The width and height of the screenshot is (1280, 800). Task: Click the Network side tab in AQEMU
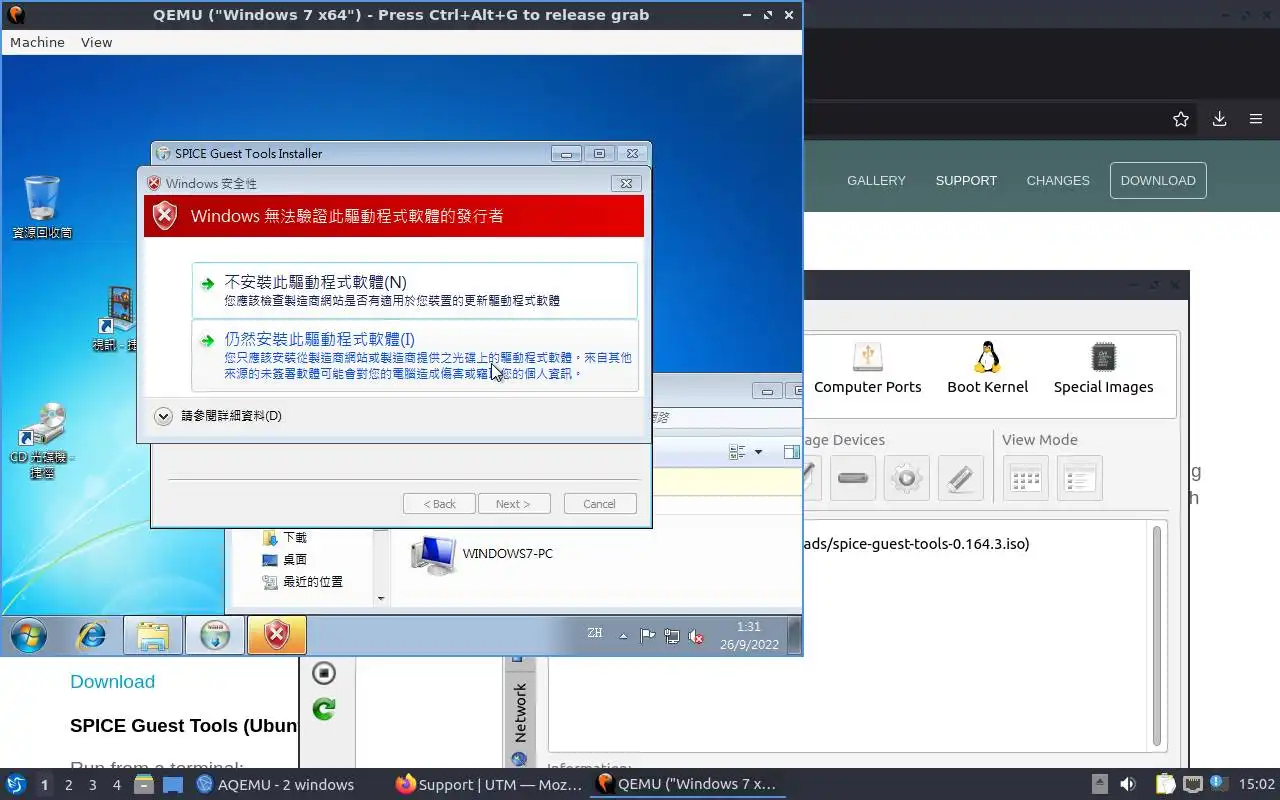[520, 712]
